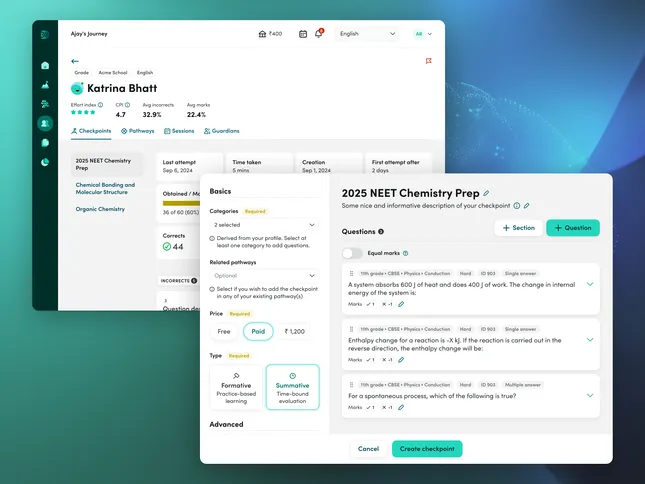Go back using the left arrow

(75, 61)
